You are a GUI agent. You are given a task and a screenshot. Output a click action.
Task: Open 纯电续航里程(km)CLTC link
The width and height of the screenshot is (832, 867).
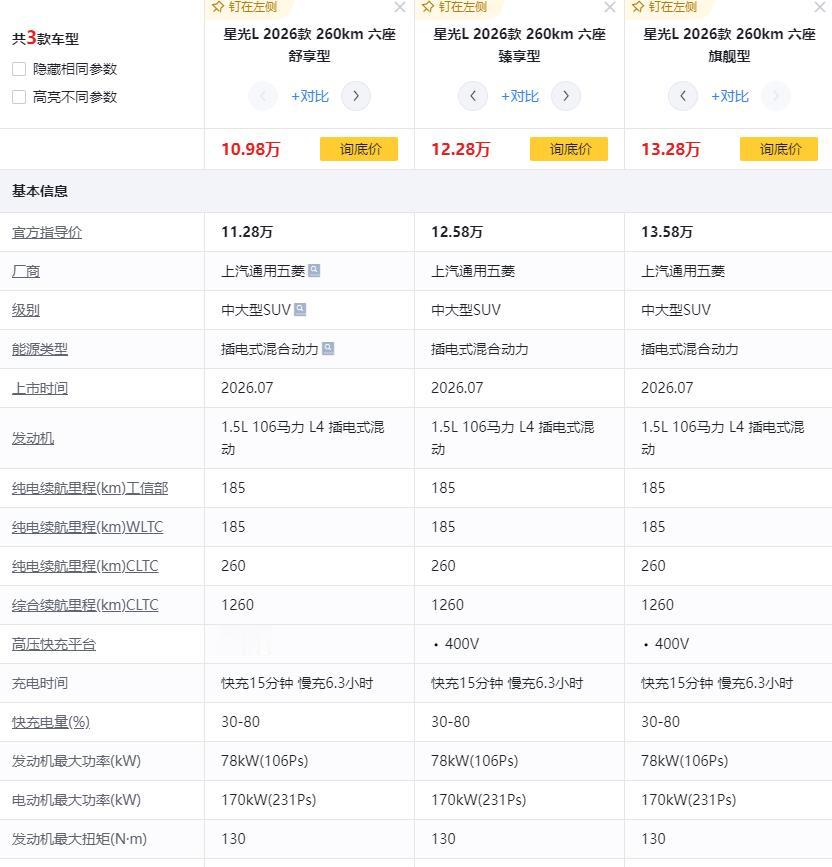(85, 566)
